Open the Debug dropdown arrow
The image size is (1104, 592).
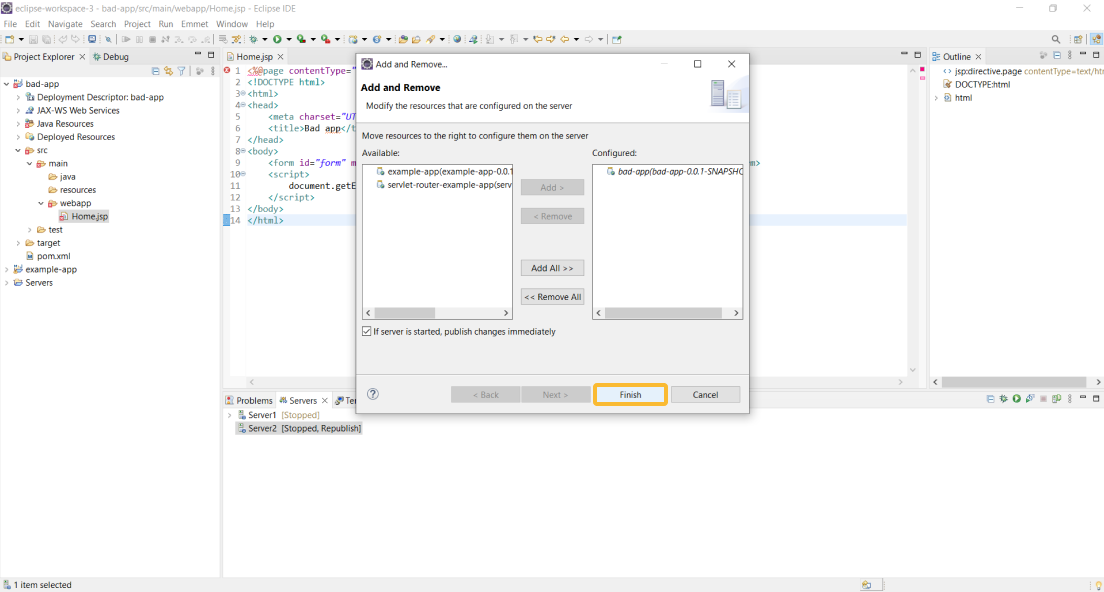click(264, 39)
